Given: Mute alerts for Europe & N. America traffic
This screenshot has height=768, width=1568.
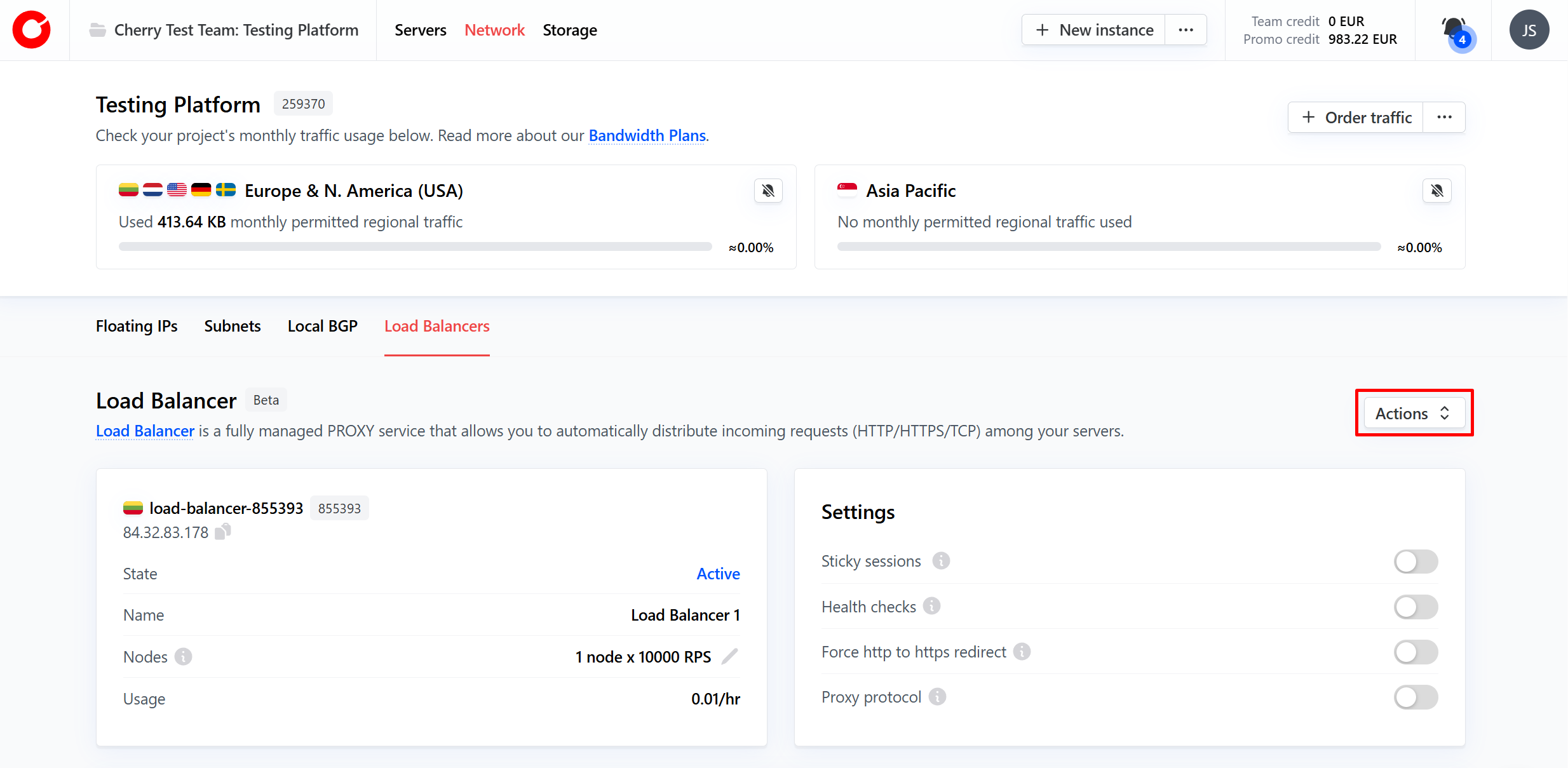Looking at the screenshot, I should click(768, 191).
